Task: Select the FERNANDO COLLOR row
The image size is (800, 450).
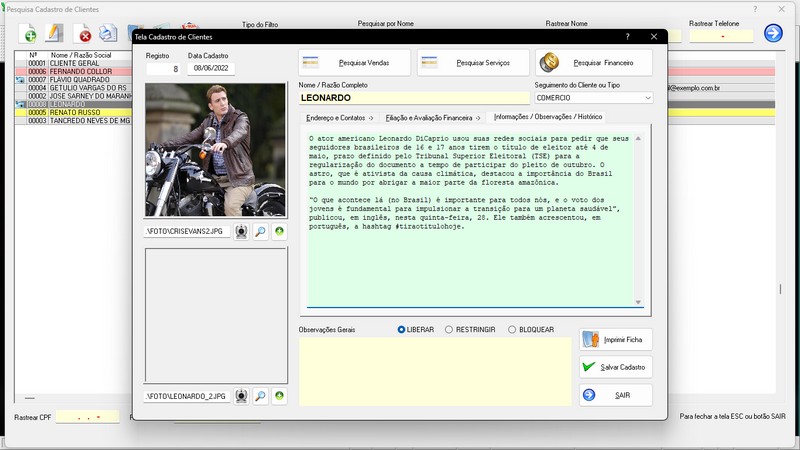Action: [x=74, y=71]
